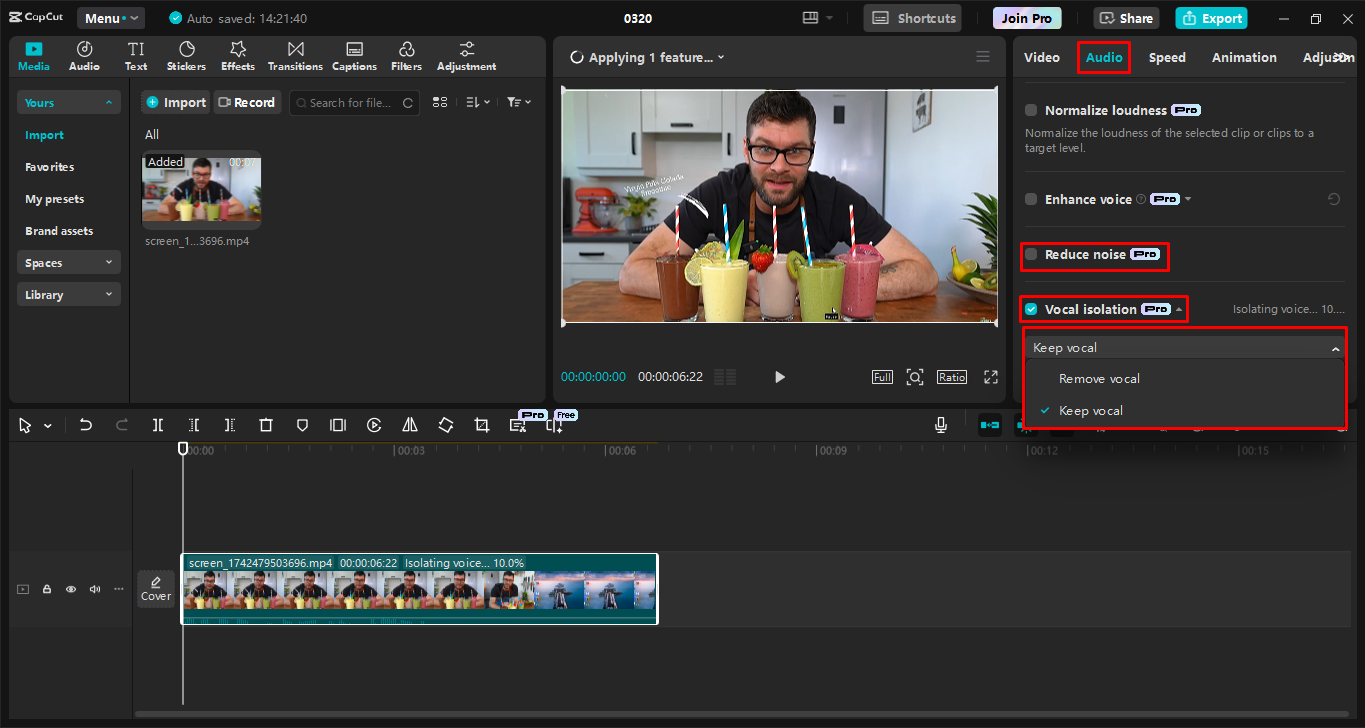This screenshot has height=728, width=1365.
Task: Enable the Normalize loudness checkbox
Action: (1030, 110)
